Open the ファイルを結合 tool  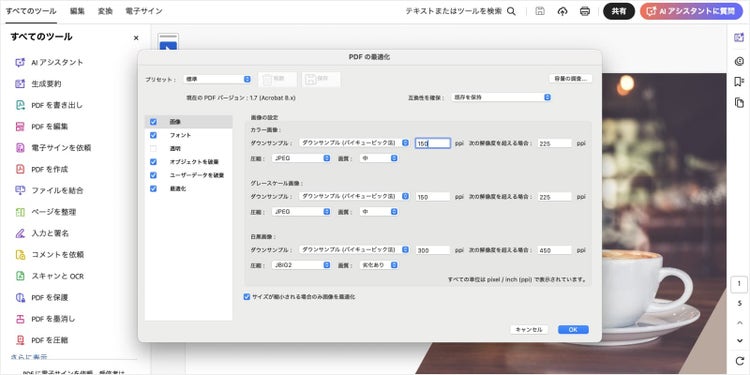pos(49,190)
